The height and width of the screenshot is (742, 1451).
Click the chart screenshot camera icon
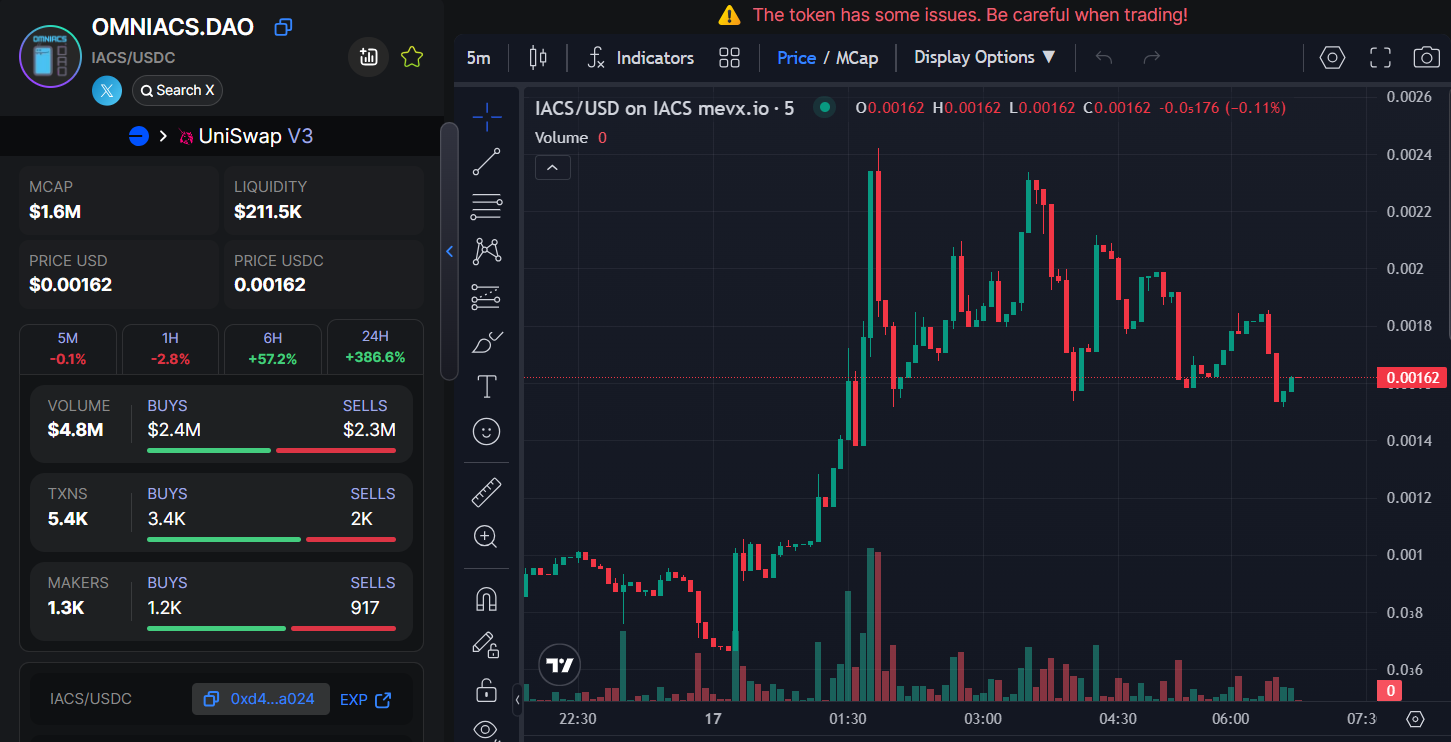tap(1426, 58)
